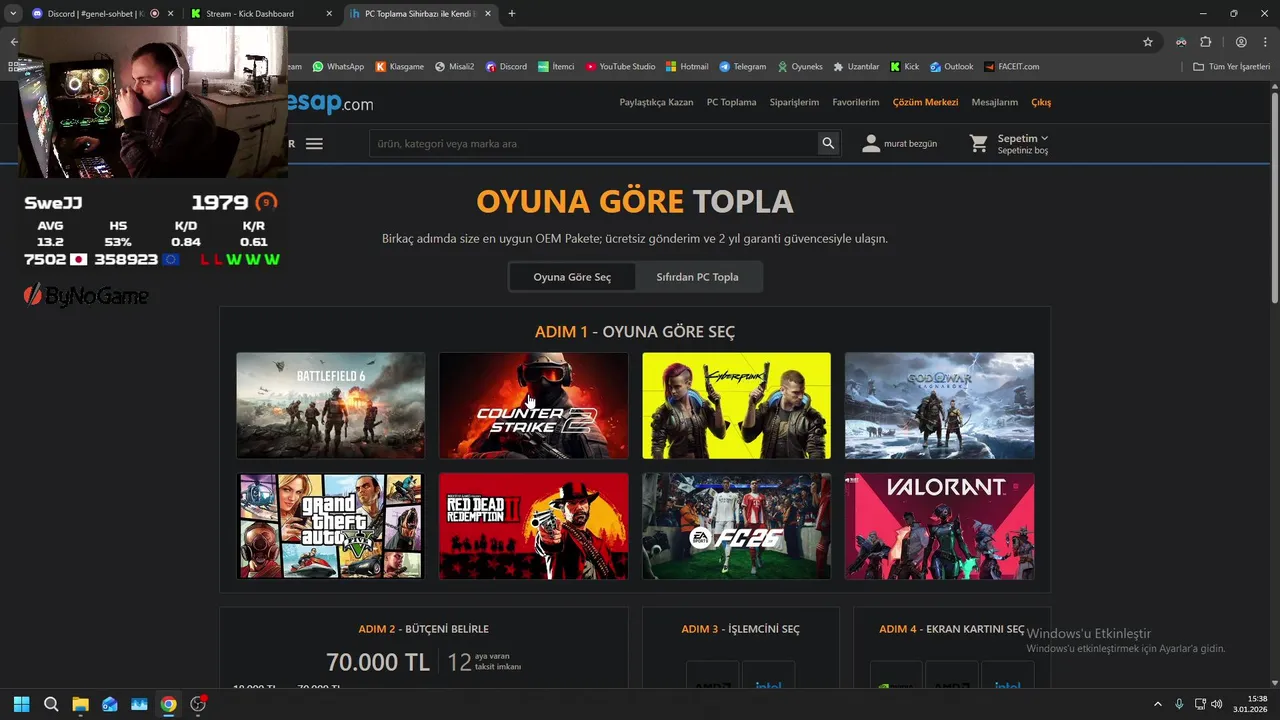Open a new browser tab
The width and height of the screenshot is (1280, 720).
point(512,14)
